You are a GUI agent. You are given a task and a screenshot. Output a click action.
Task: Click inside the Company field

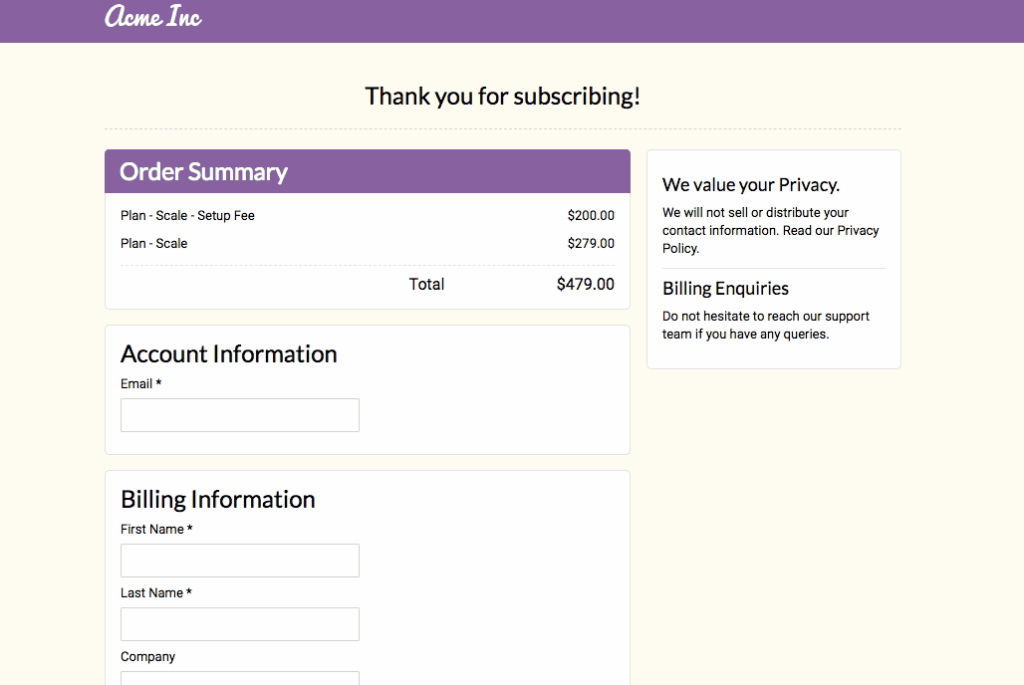(239, 681)
